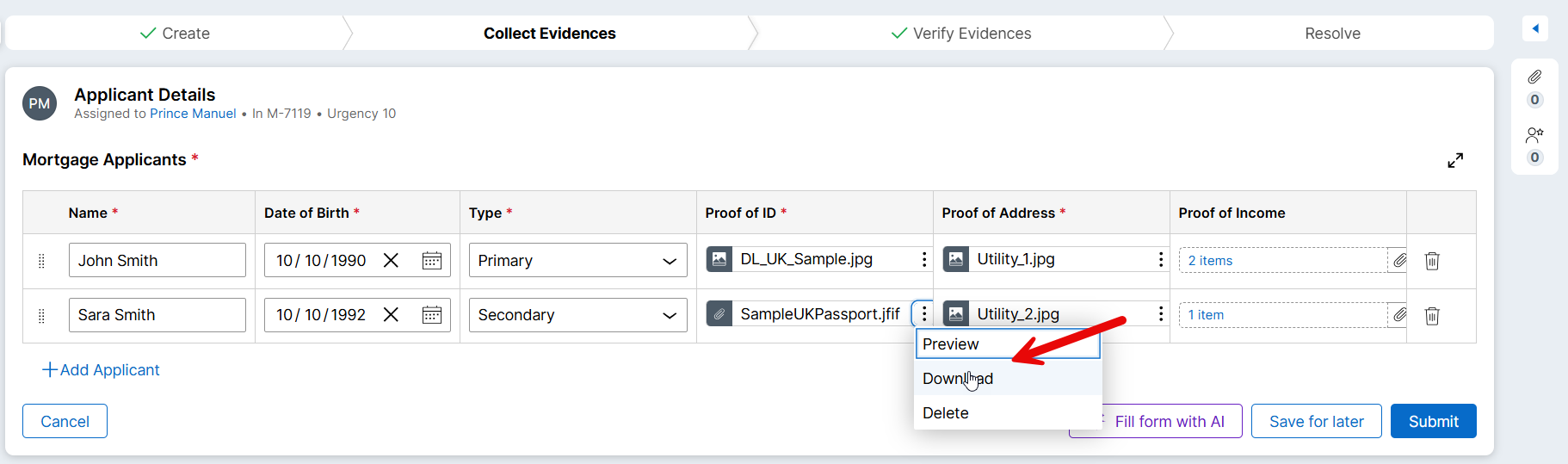1568x464 pixels.
Task: Choose Preview from the file menu
Action: (x=951, y=344)
